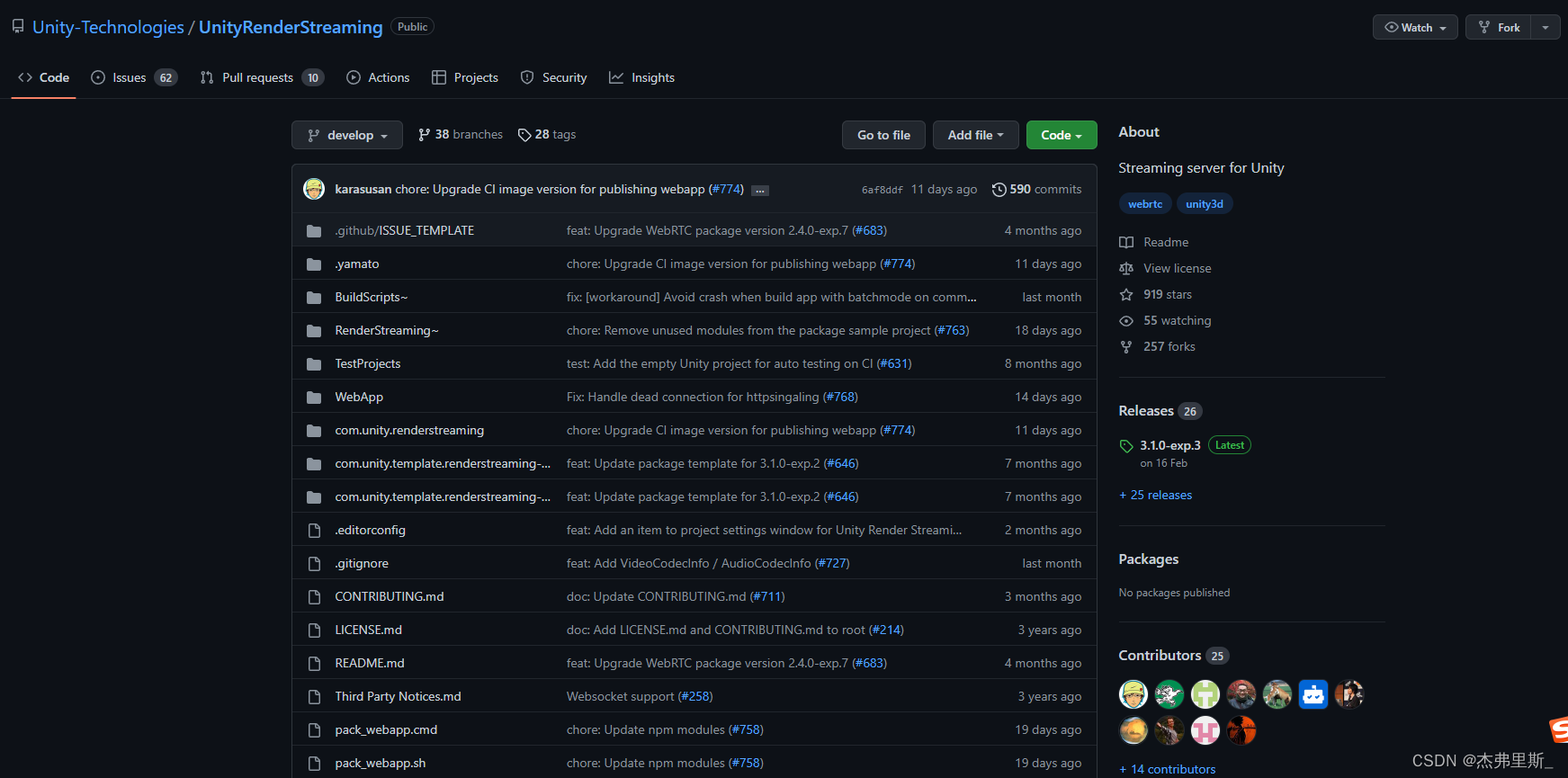The height and width of the screenshot is (778, 1568).
Task: Open the green Code dropdown
Action: coord(1062,135)
